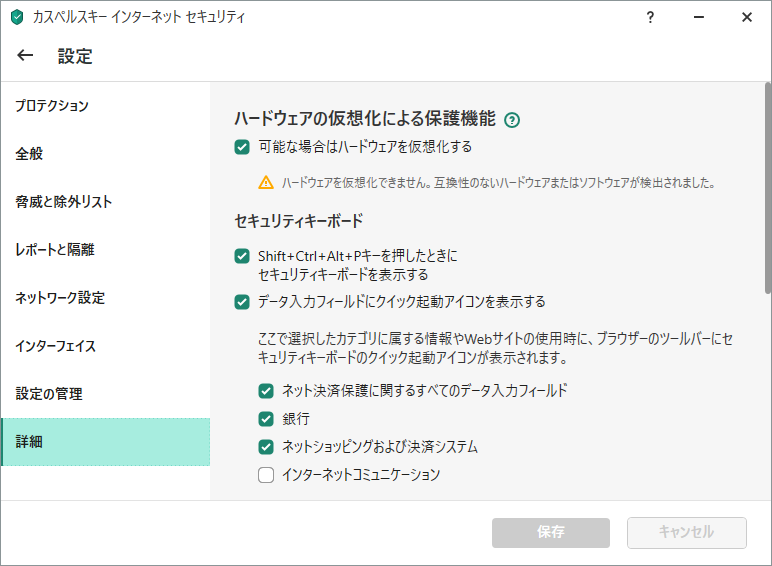
Task: Enable インターネットコミュニケーション checkbox
Action: (266, 475)
